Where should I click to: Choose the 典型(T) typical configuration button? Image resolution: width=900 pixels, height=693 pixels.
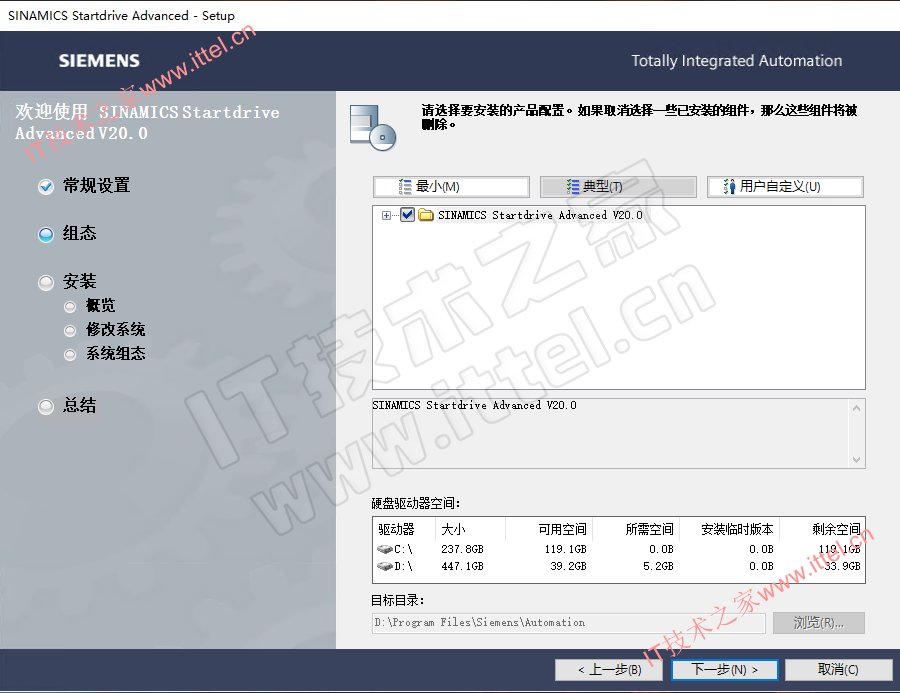(618, 187)
